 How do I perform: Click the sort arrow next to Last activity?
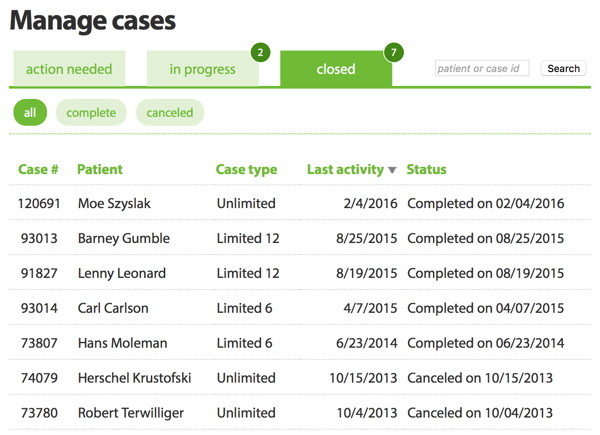[392, 170]
